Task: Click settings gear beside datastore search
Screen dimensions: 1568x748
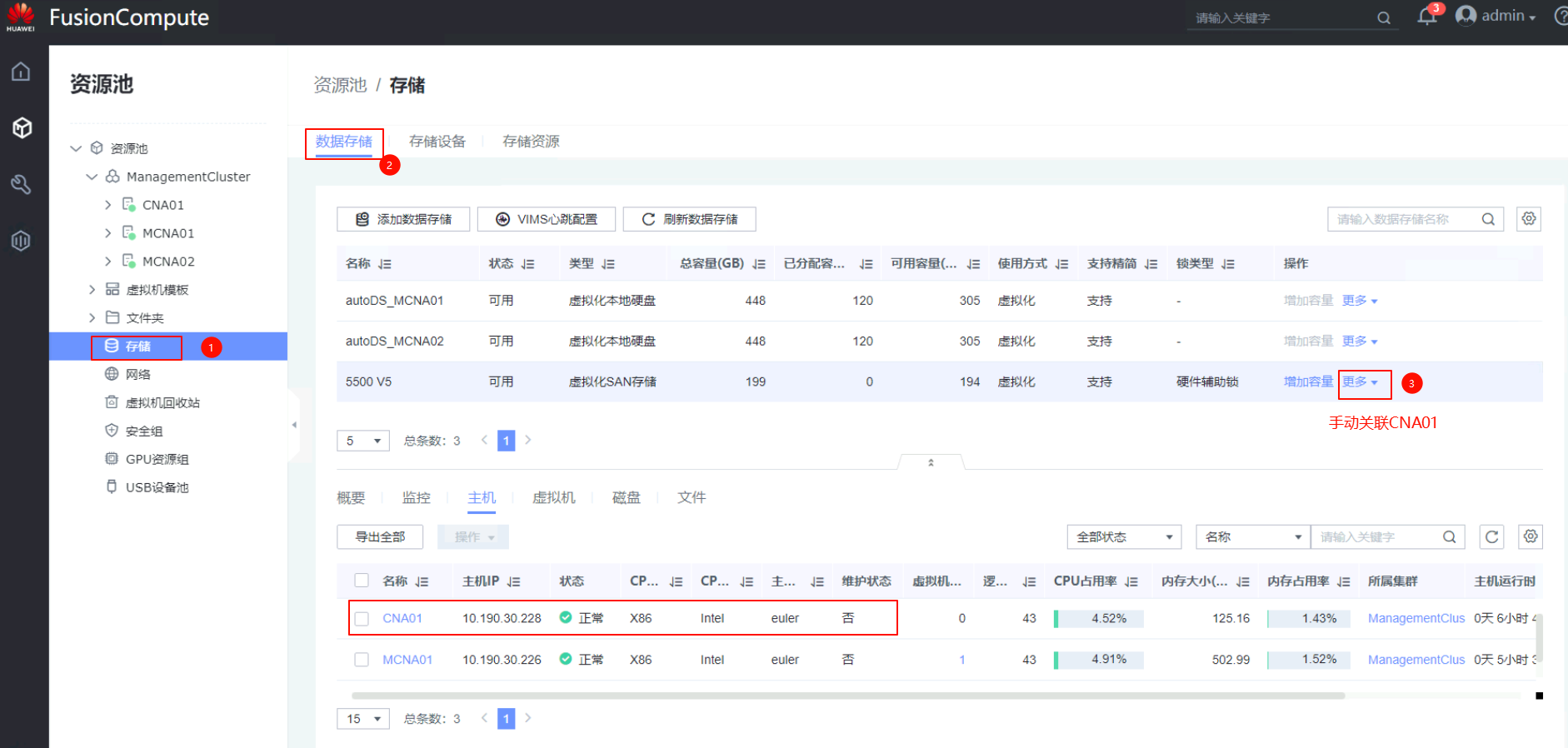Action: tap(1528, 219)
